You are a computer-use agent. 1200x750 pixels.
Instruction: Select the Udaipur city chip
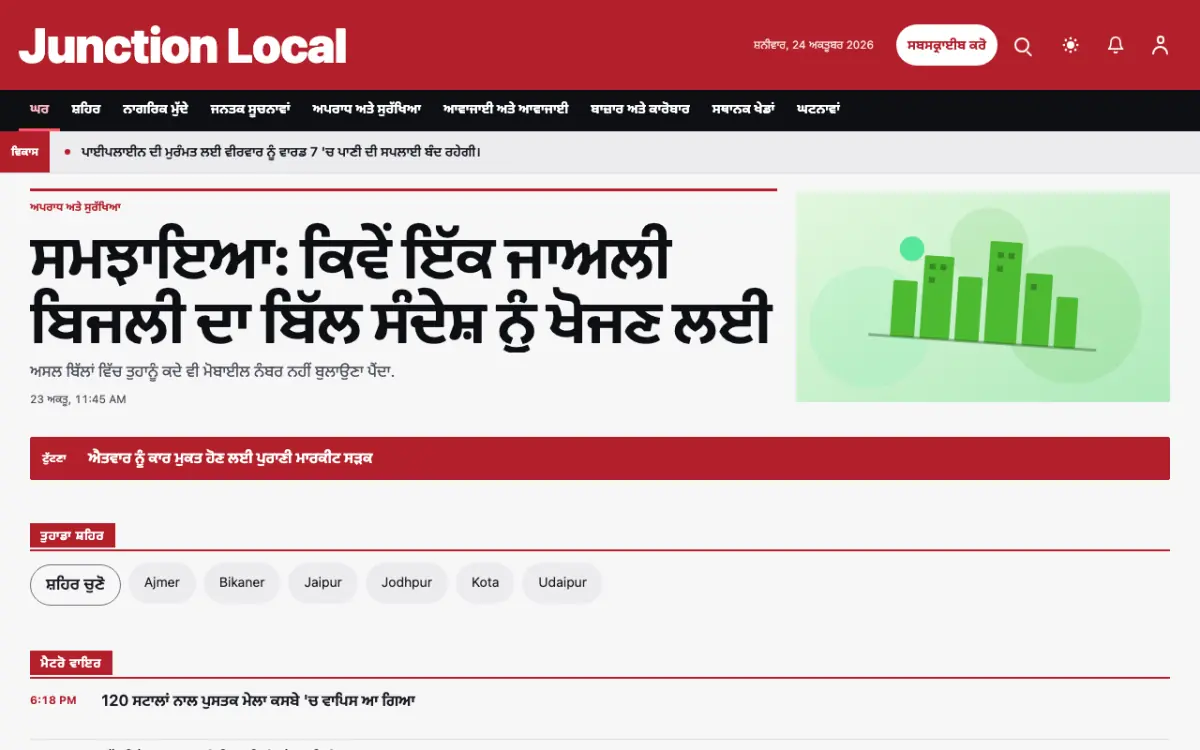(x=563, y=583)
